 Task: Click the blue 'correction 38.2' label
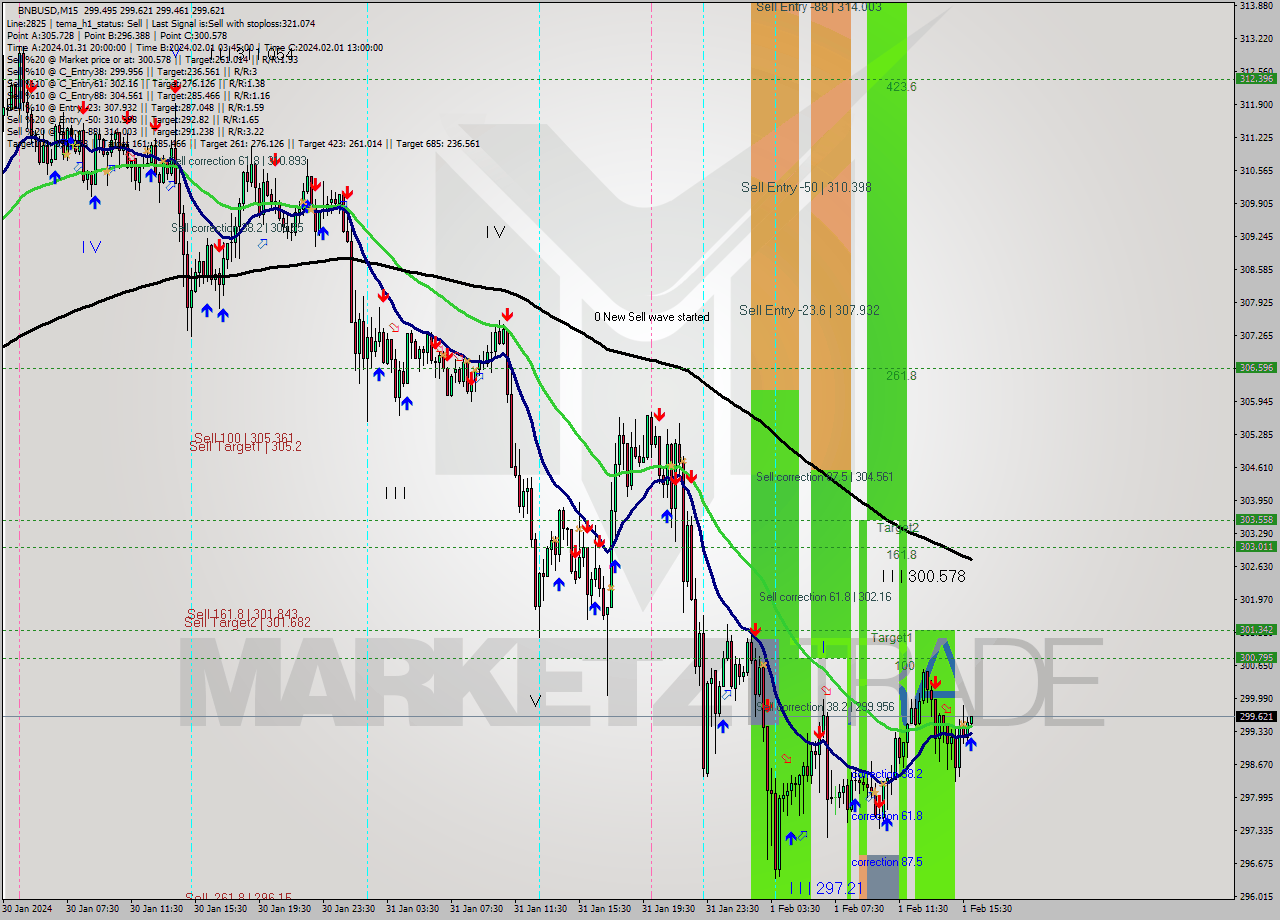pos(886,774)
